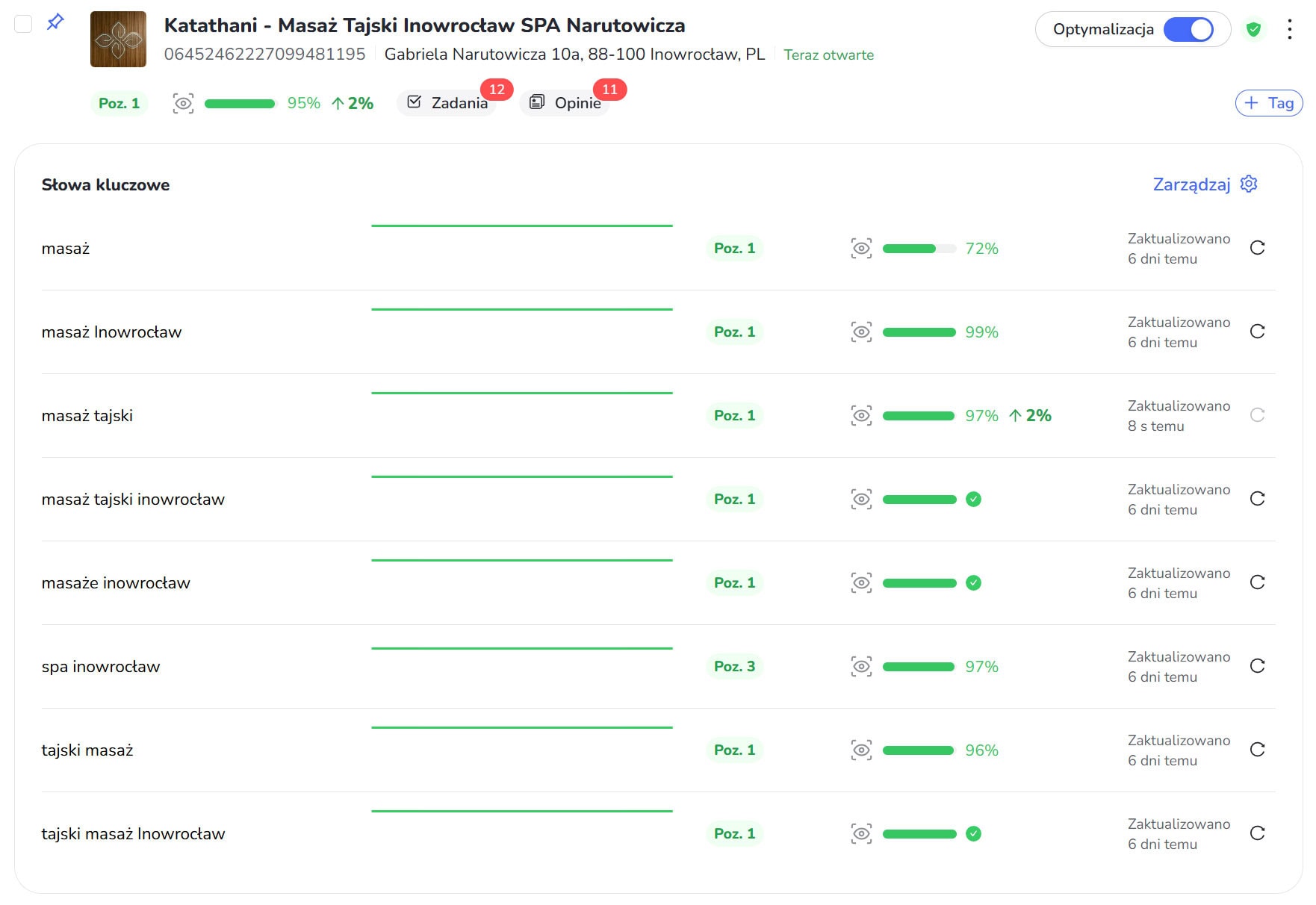This screenshot has height=905, width=1316.
Task: Click the blue pin icon
Action: click(55, 22)
